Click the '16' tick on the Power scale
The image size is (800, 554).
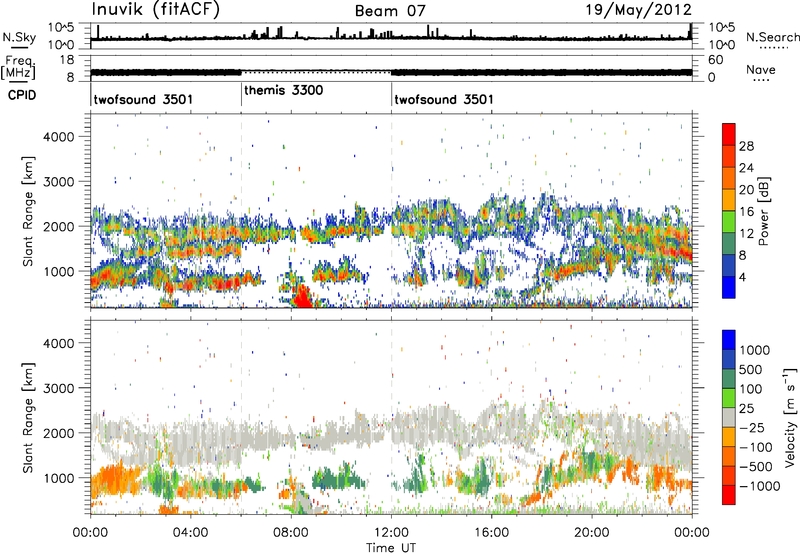[x=746, y=212]
